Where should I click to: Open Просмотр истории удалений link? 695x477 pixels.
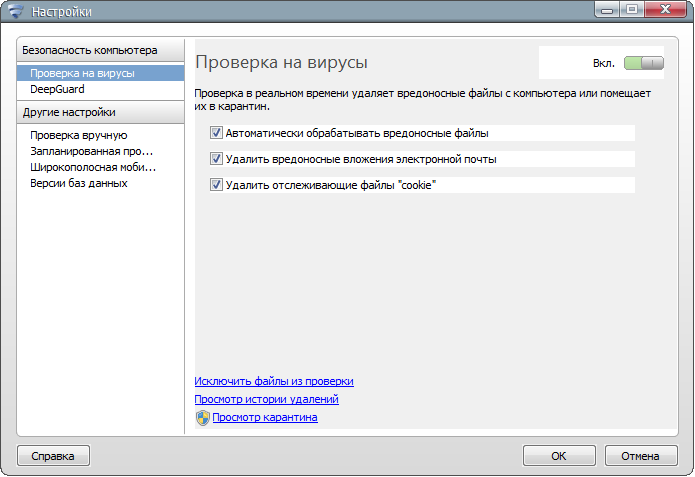coord(266,399)
